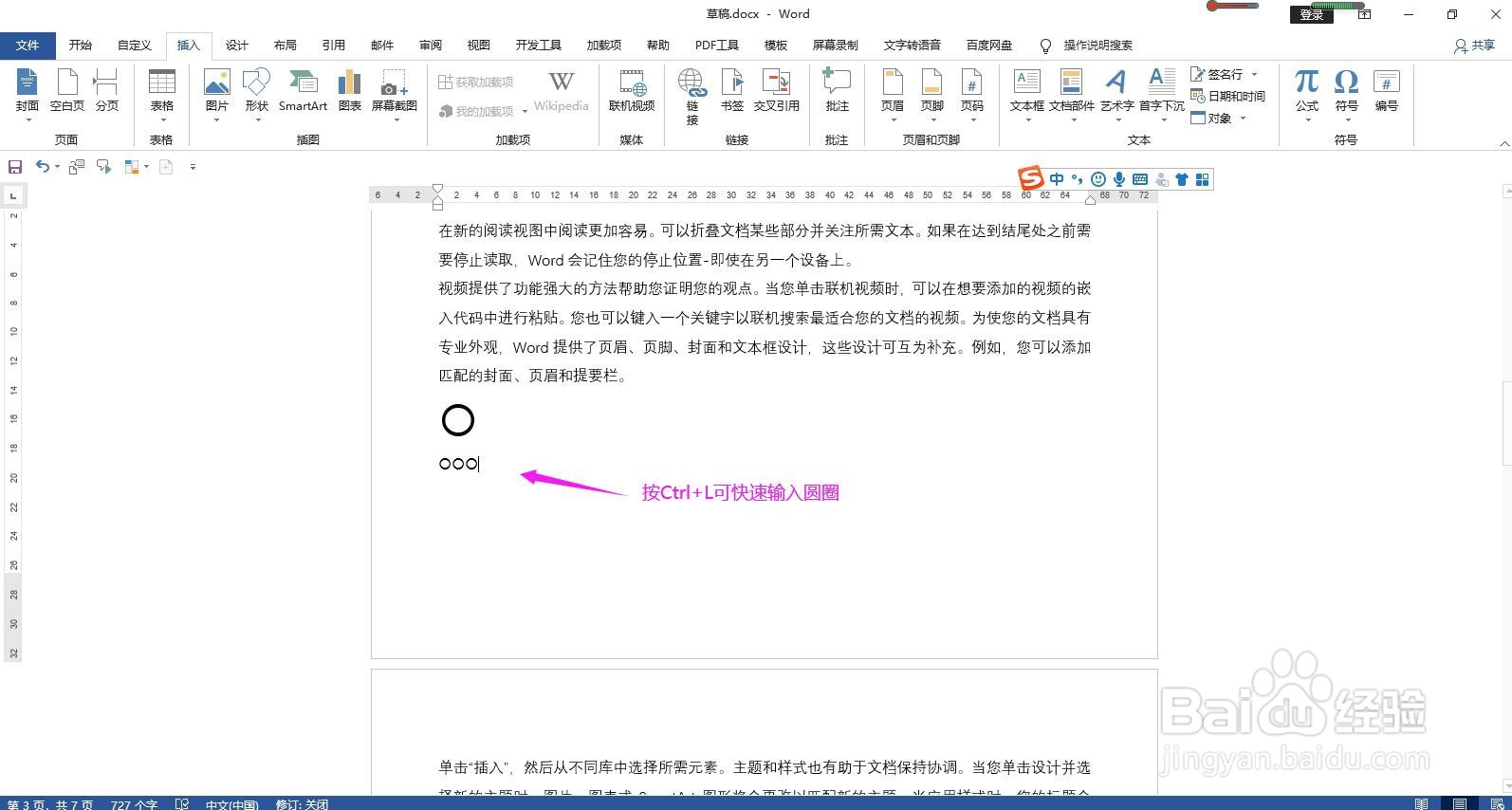Open the Header (页眉) dropdown
Screen dimensions: 1512x810
click(893, 94)
